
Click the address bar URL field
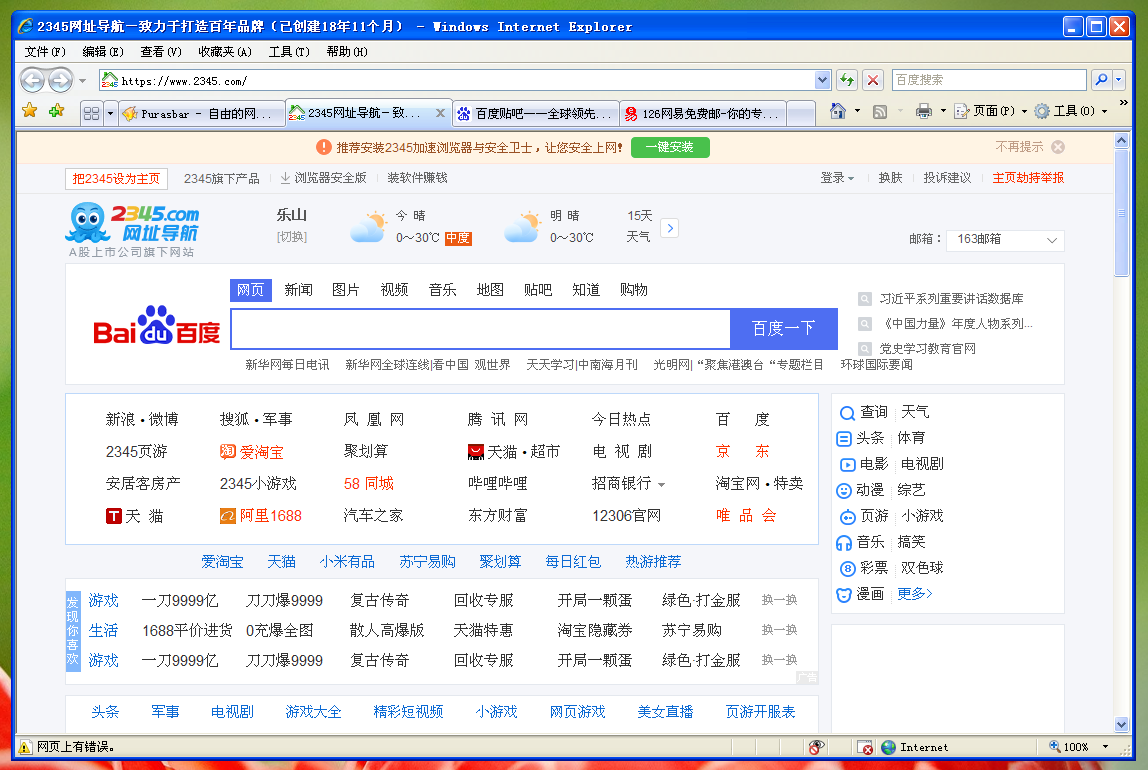pos(458,81)
